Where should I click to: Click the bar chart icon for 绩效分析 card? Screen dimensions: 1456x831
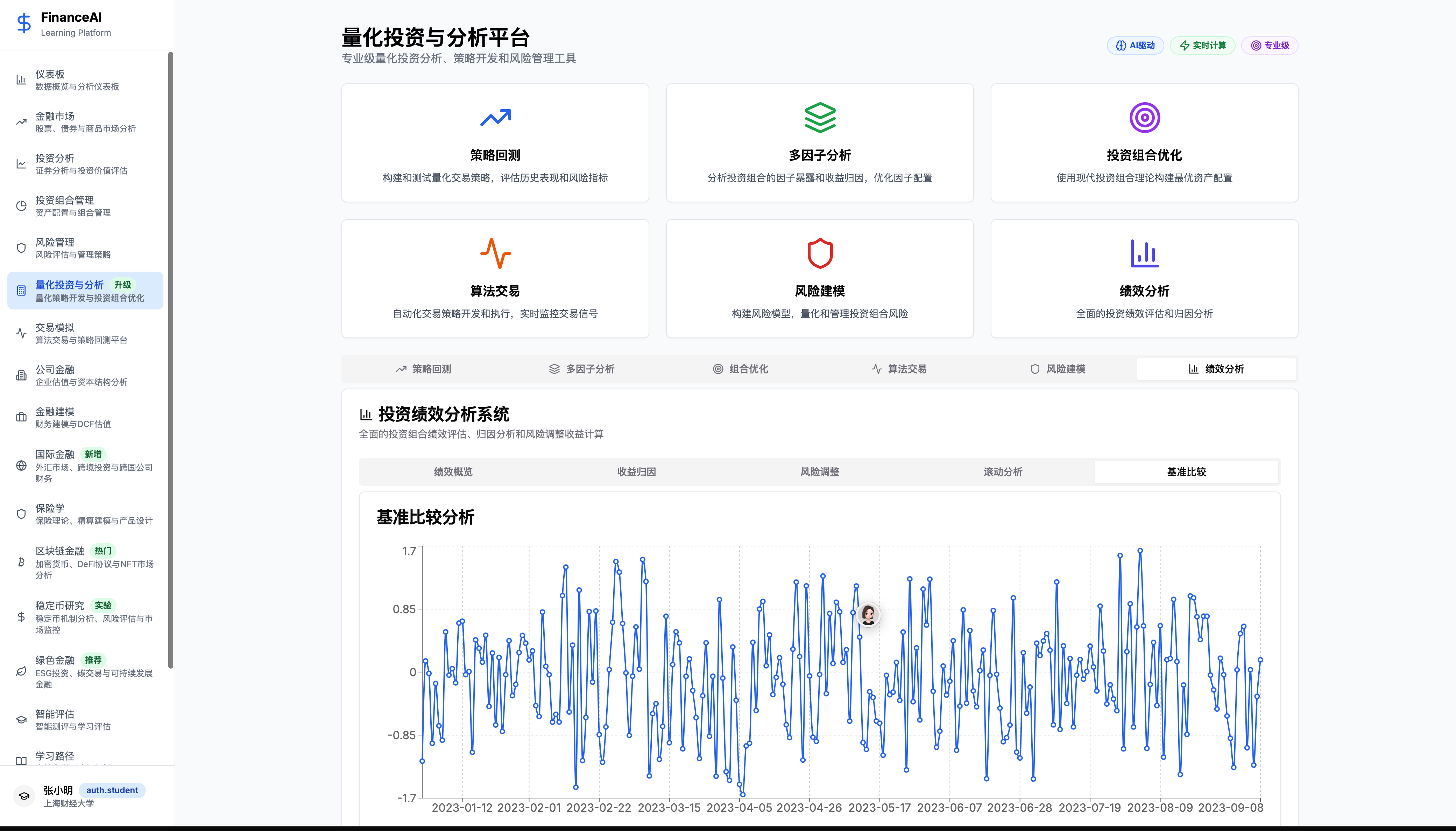click(x=1144, y=253)
